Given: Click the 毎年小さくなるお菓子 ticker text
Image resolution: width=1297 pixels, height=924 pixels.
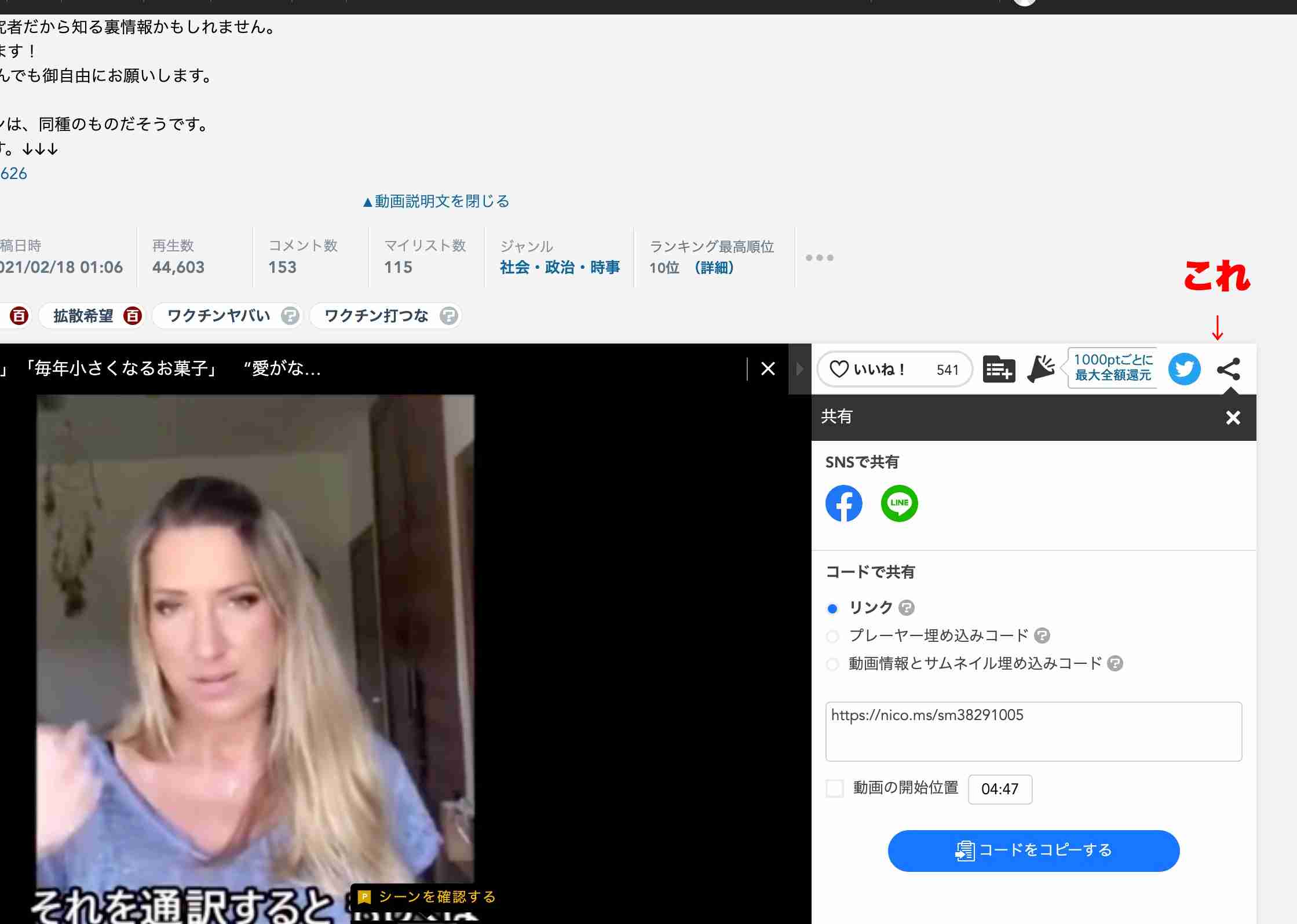Looking at the screenshot, I should tap(122, 368).
